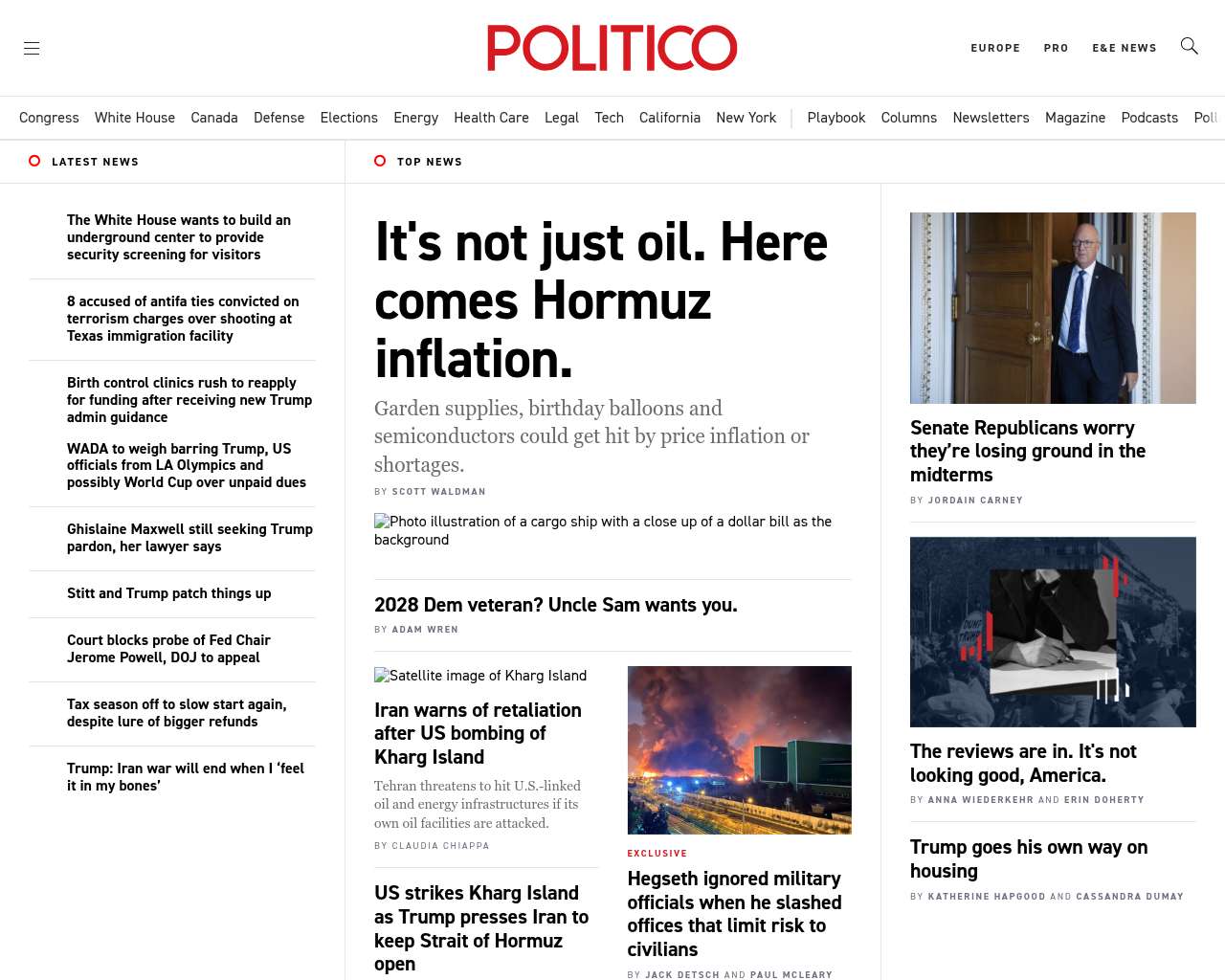Open the New York section

746,118
